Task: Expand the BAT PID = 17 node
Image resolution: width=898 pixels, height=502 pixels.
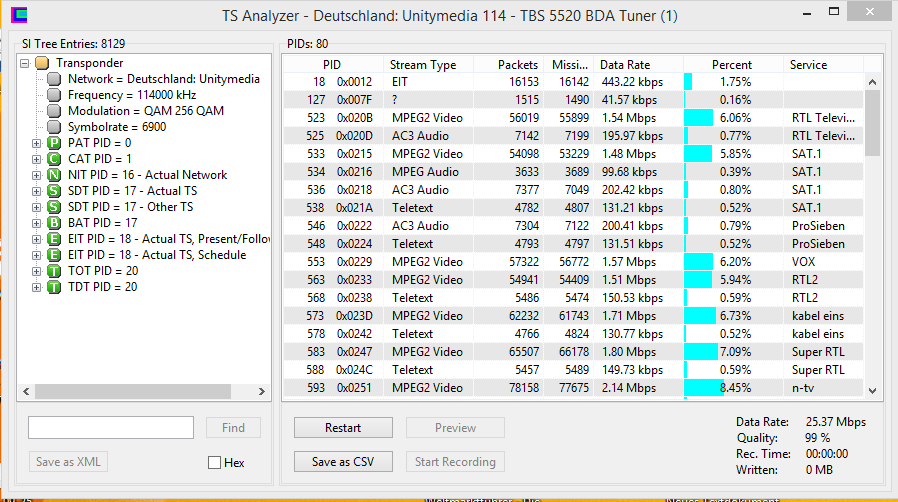Action: click(37, 223)
